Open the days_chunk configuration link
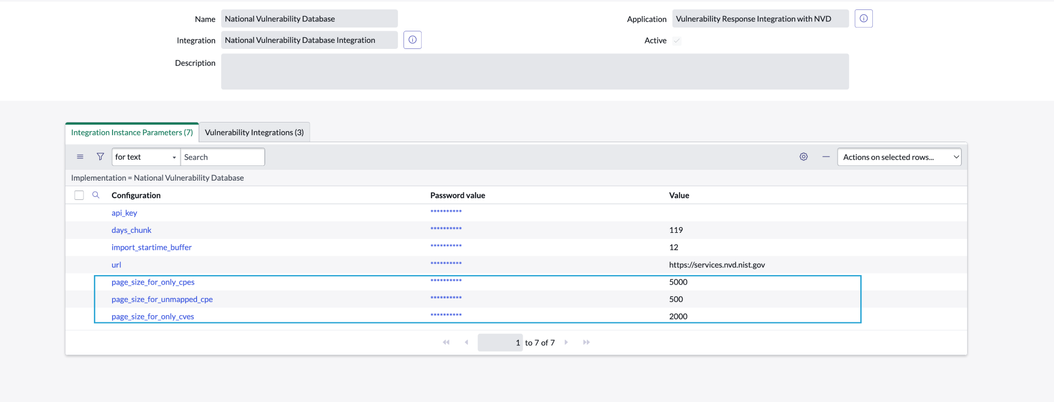Screen dimensions: 1054x402 (x=131, y=230)
